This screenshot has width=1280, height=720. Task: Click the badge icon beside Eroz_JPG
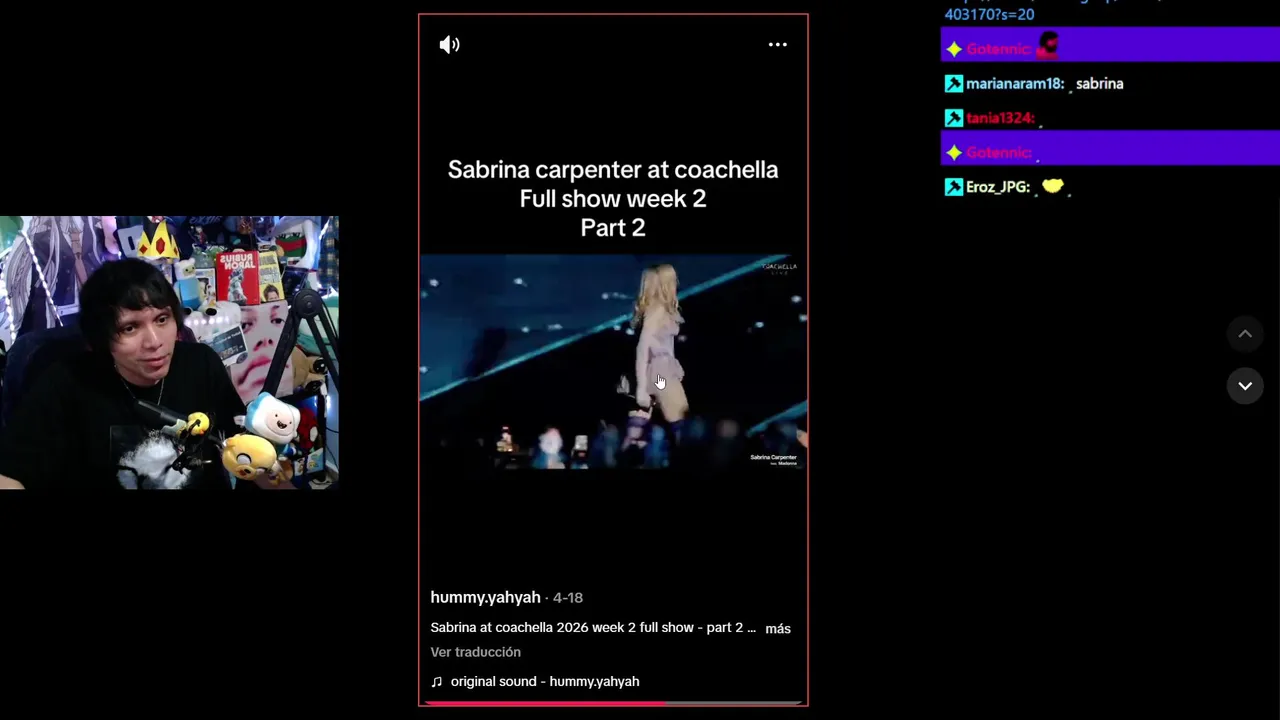[954, 187]
